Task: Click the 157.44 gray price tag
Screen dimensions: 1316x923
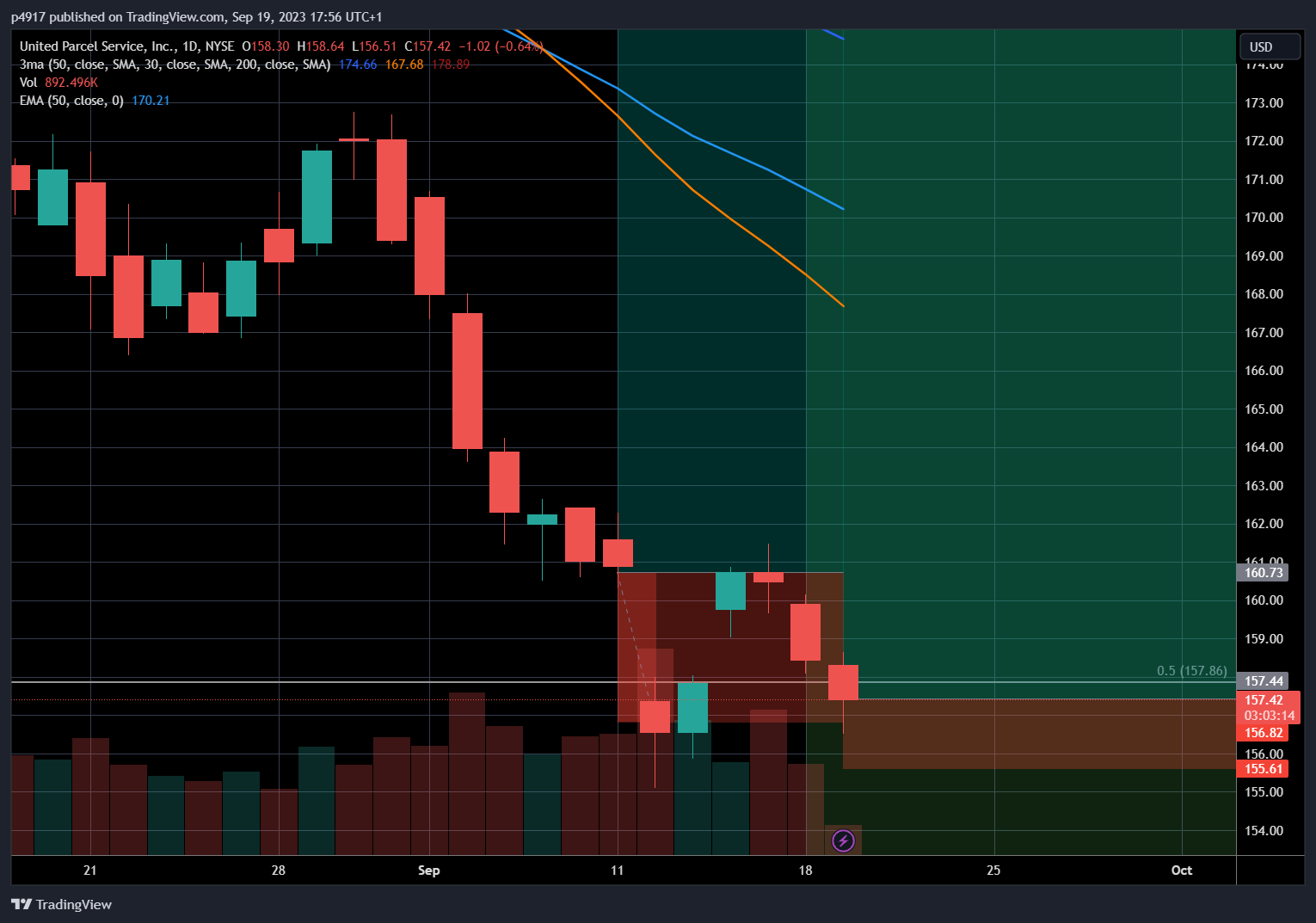Action: (x=1263, y=681)
